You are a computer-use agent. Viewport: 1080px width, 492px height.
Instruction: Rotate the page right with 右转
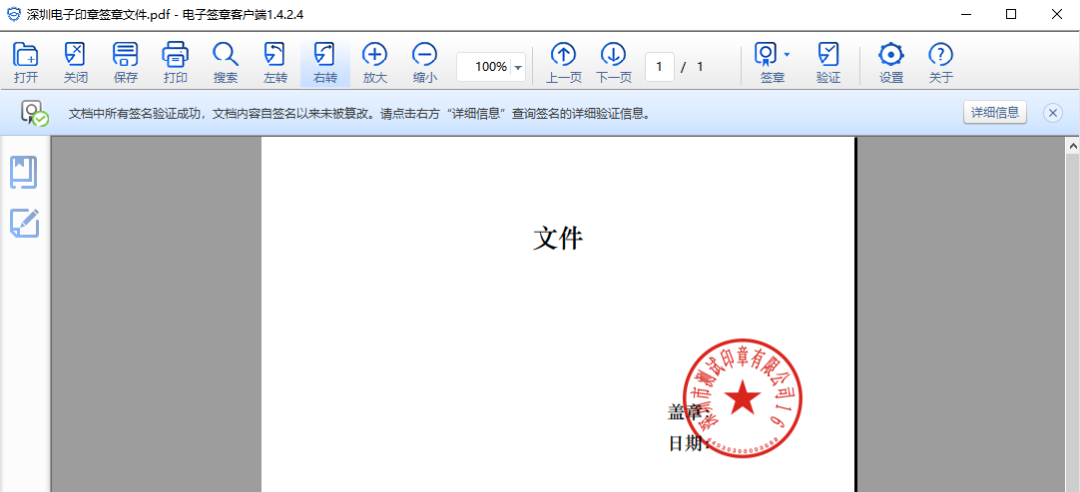[x=325, y=63]
